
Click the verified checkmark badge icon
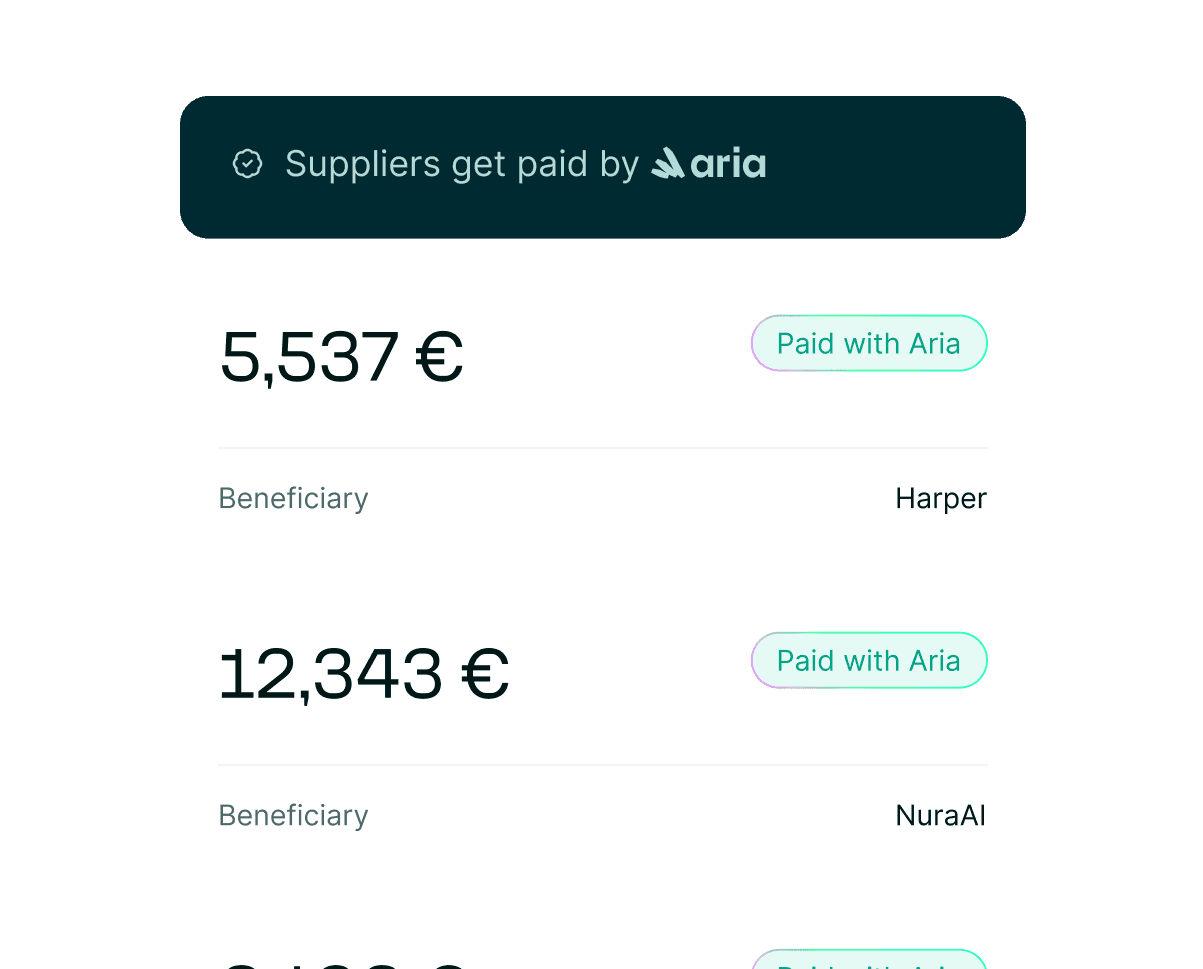point(247,164)
